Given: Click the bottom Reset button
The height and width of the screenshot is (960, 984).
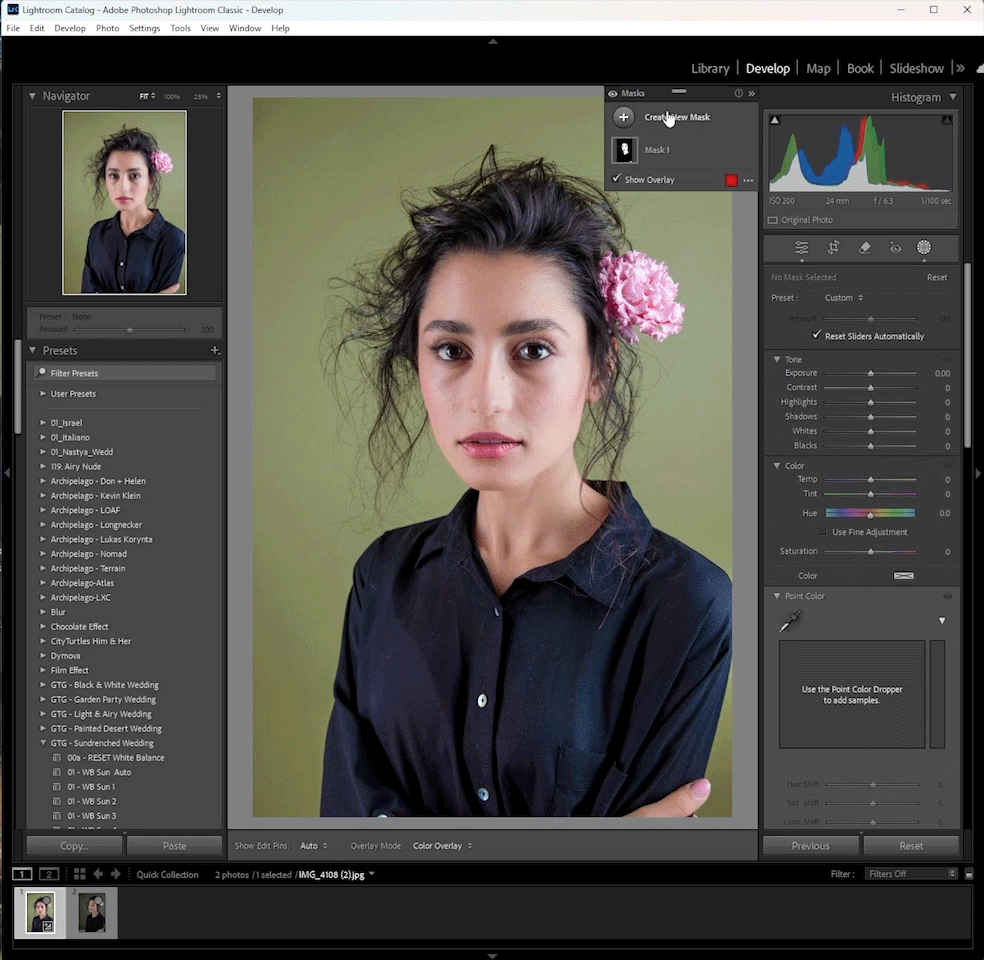Looking at the screenshot, I should click(911, 846).
